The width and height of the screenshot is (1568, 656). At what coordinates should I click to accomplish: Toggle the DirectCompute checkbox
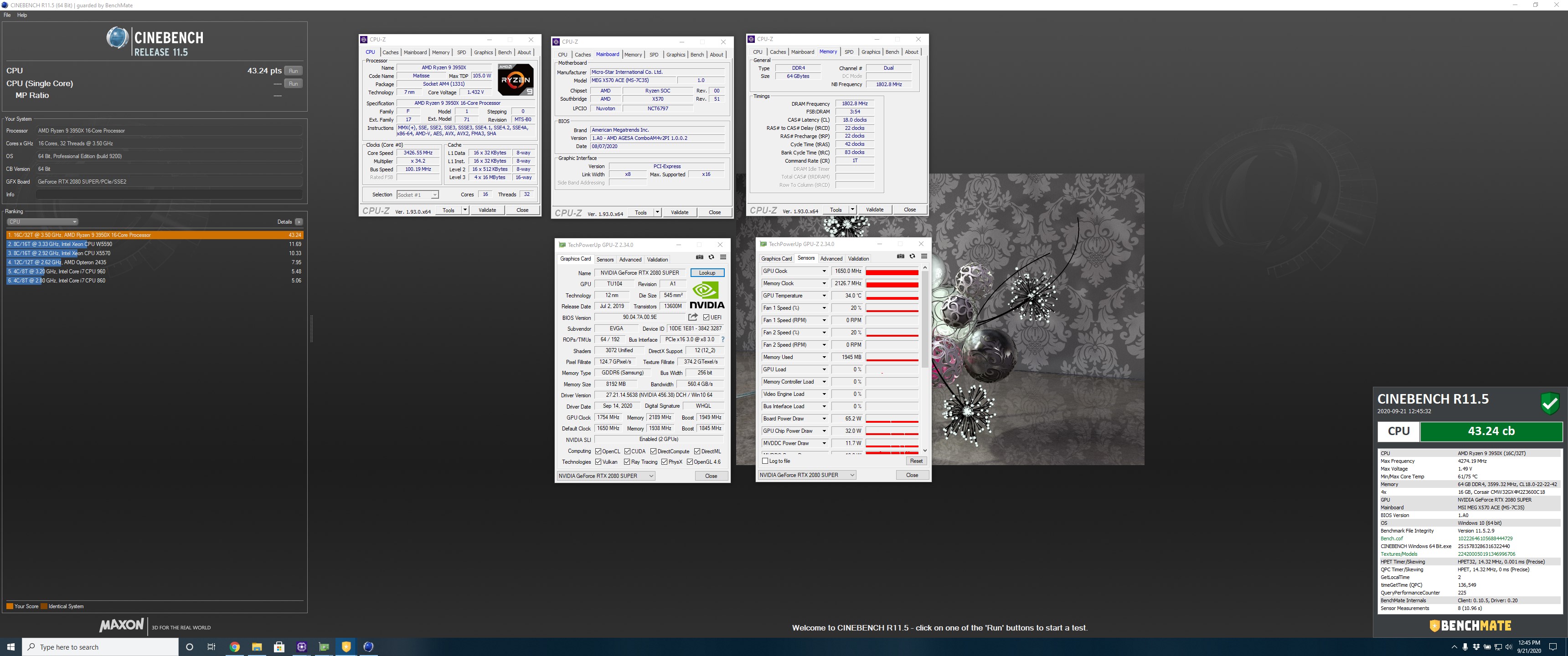pos(653,451)
